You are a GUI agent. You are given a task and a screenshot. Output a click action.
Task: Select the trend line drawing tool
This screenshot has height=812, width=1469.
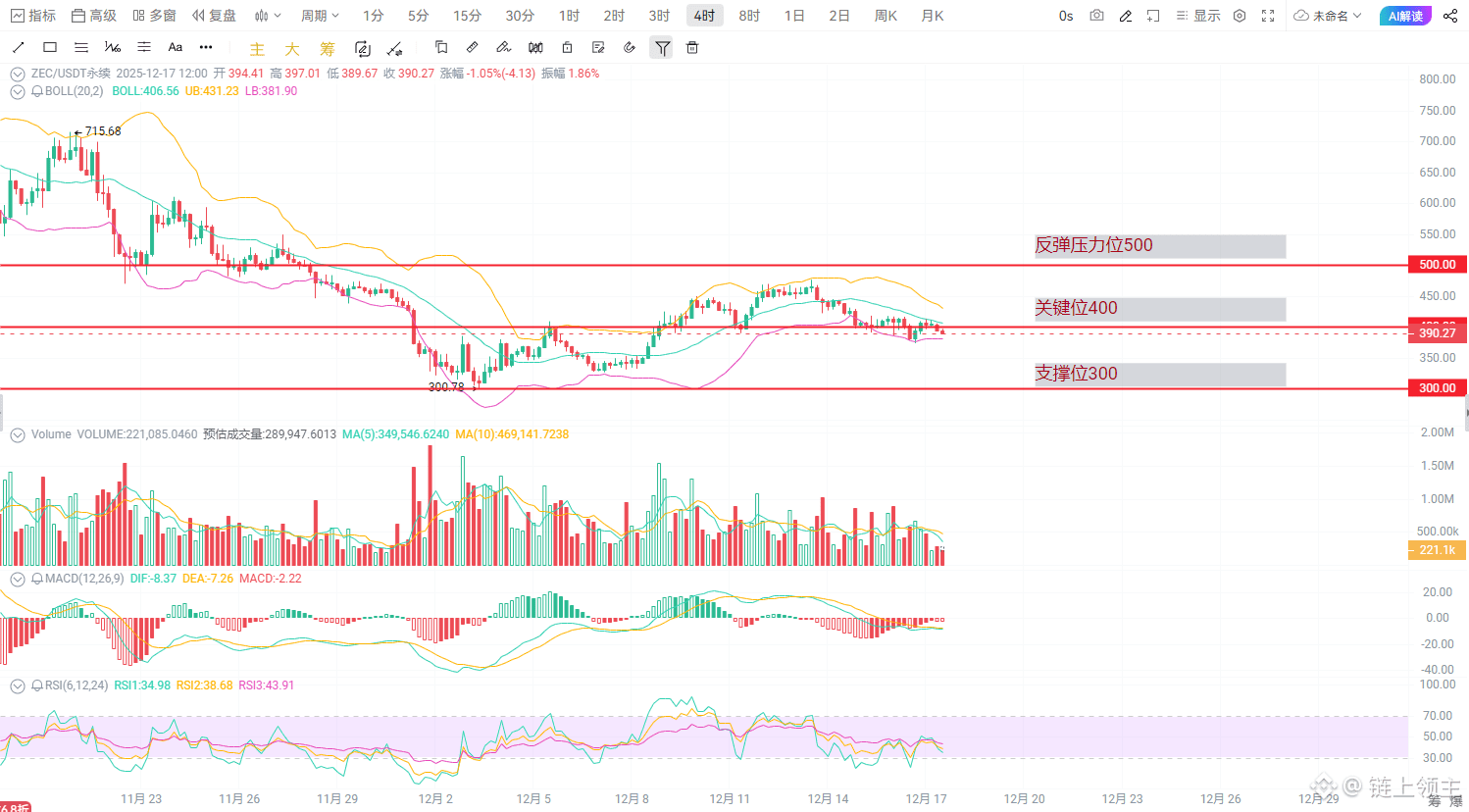click(18, 47)
